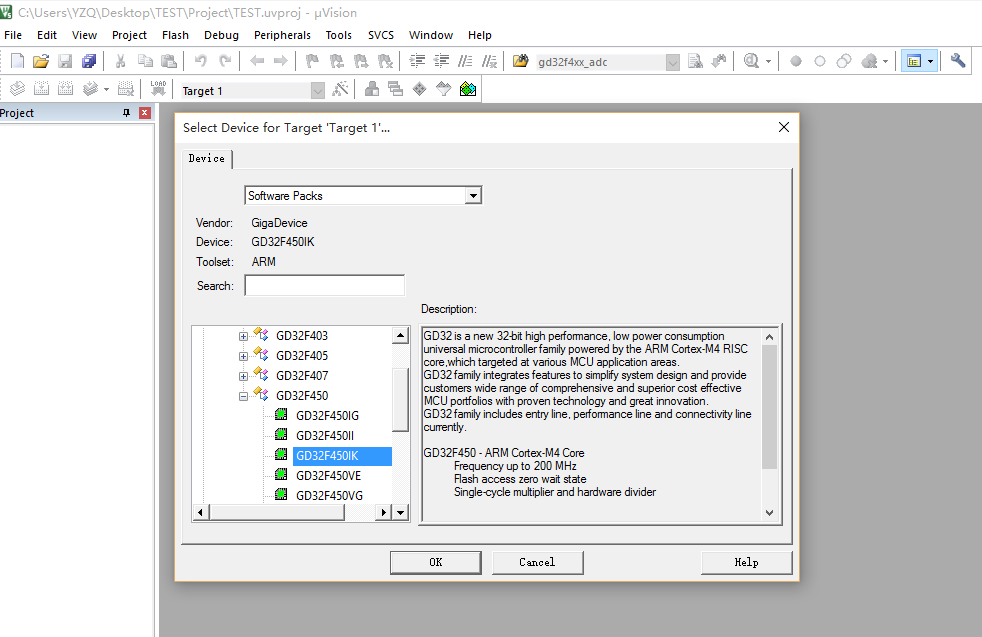Open window layout dropdown arrow
The image size is (982, 637).
930,61
